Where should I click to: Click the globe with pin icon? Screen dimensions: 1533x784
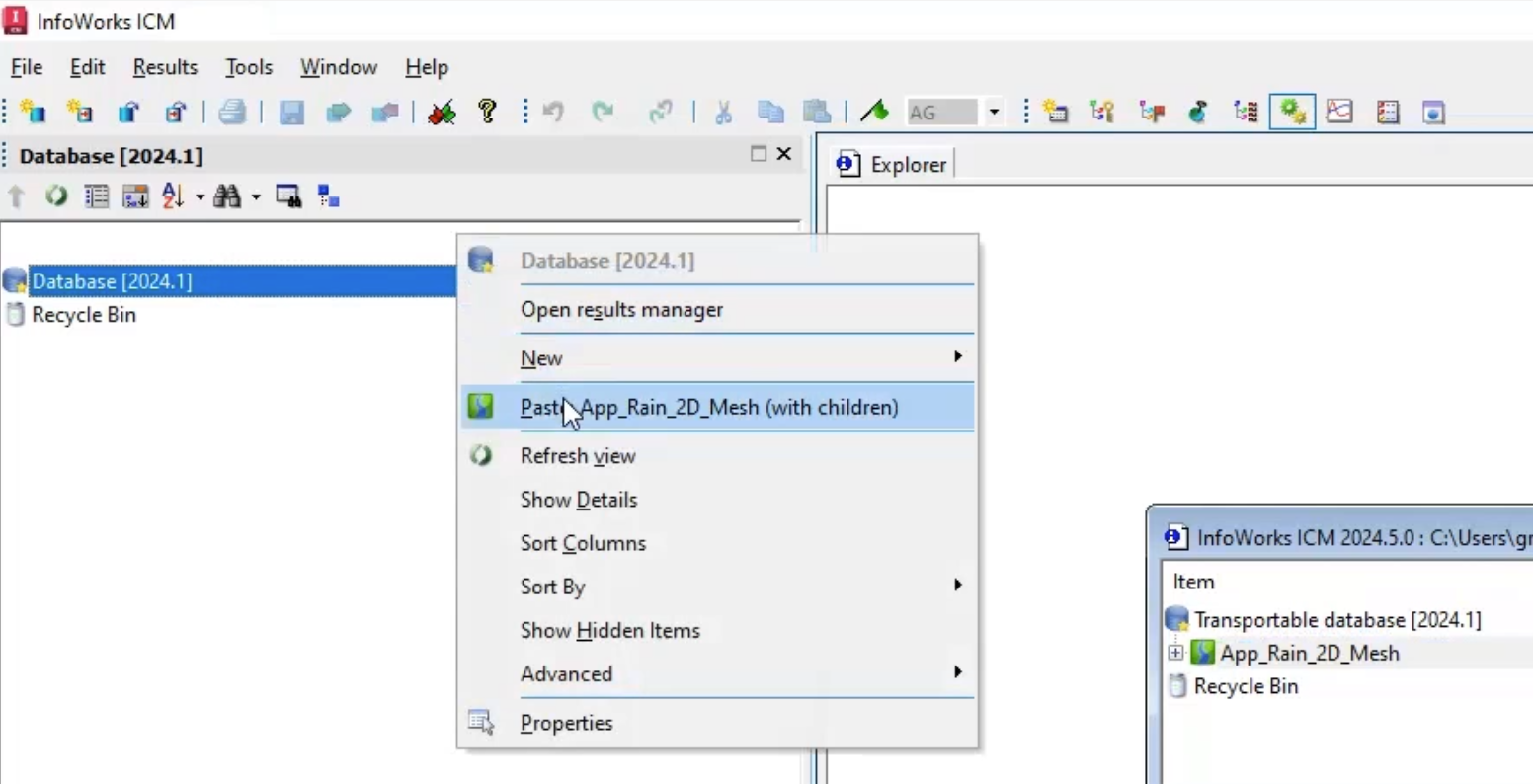1198,112
